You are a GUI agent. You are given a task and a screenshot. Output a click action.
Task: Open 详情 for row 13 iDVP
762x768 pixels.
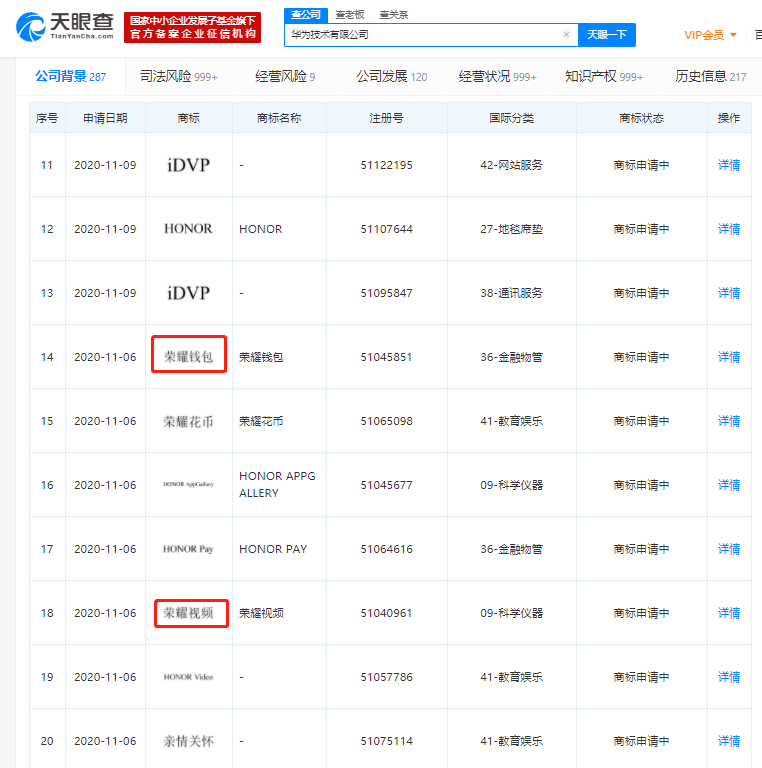pyautogui.click(x=729, y=293)
